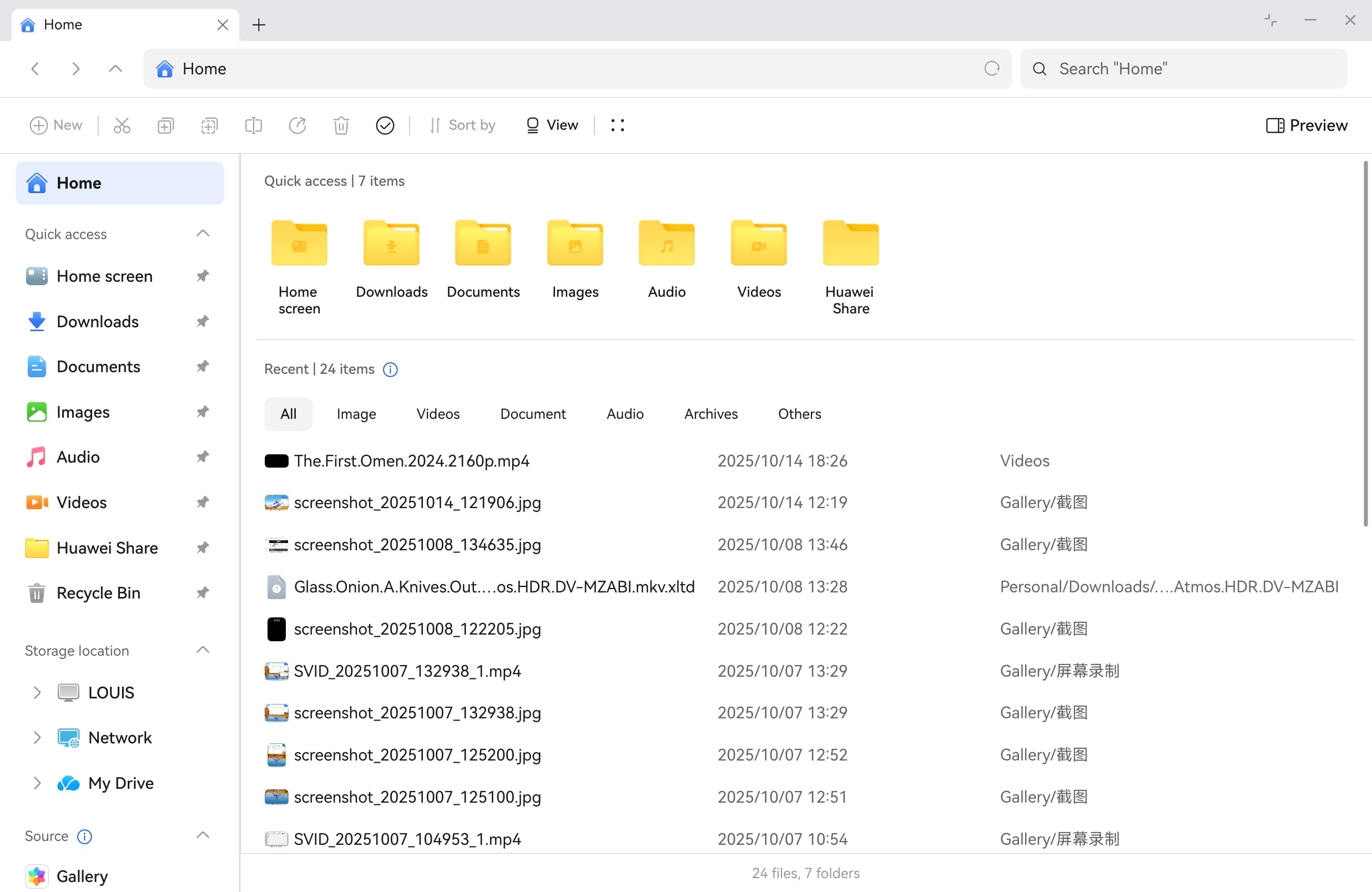This screenshot has height=892, width=1372.
Task: Click the Recent items info icon
Action: [x=390, y=369]
